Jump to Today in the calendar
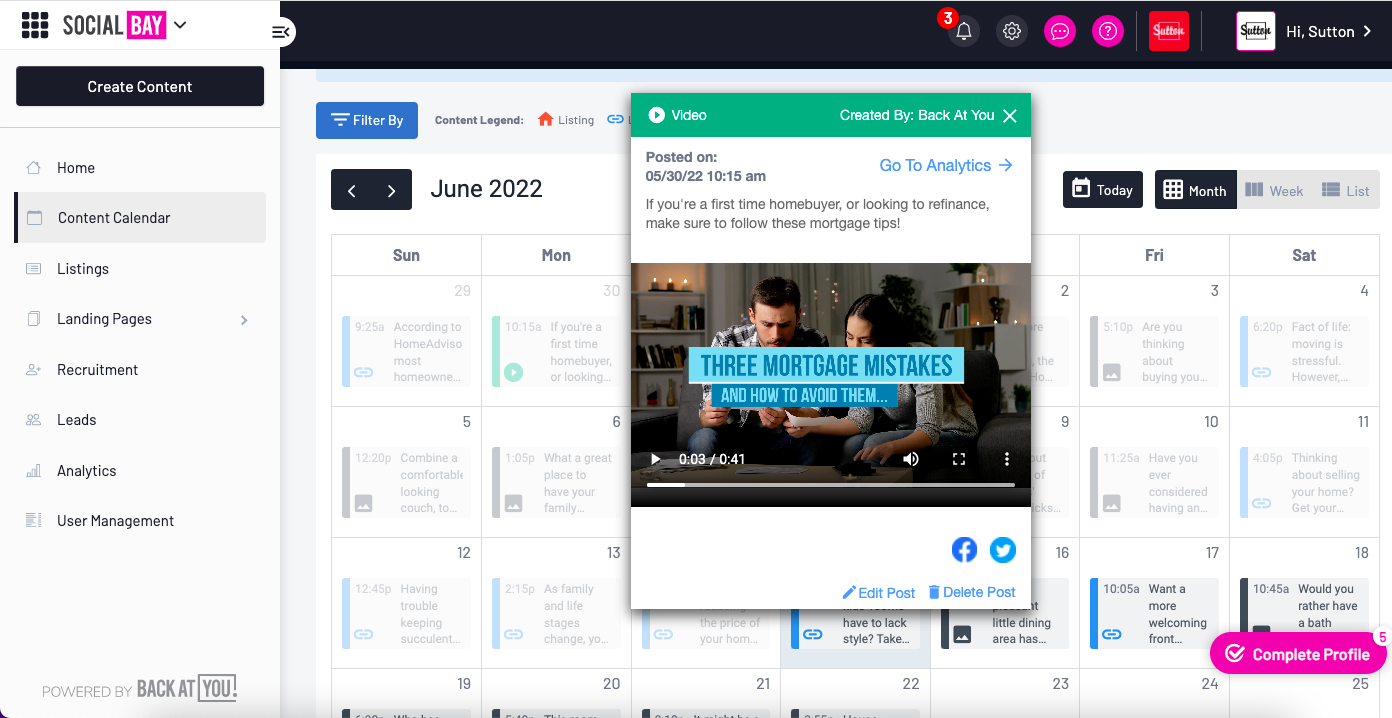The height and width of the screenshot is (718, 1392). (x=1103, y=189)
